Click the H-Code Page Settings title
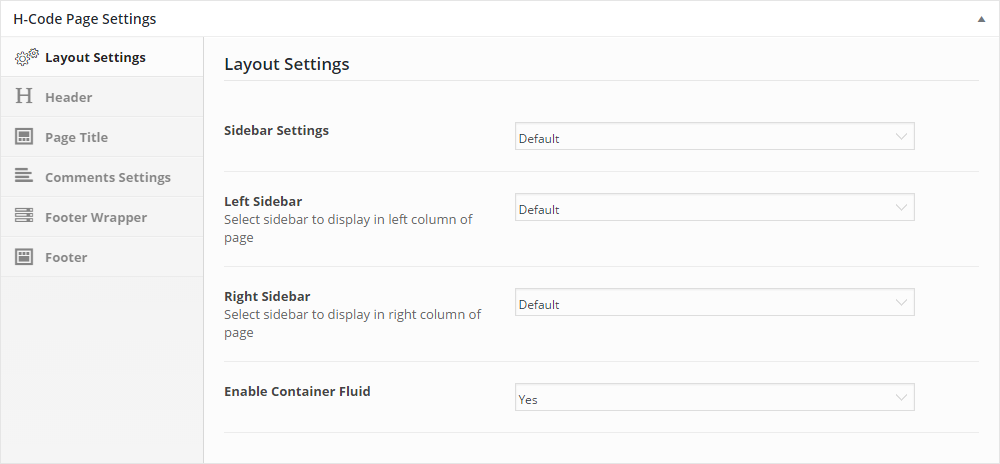The height and width of the screenshot is (464, 1000). click(x=84, y=19)
